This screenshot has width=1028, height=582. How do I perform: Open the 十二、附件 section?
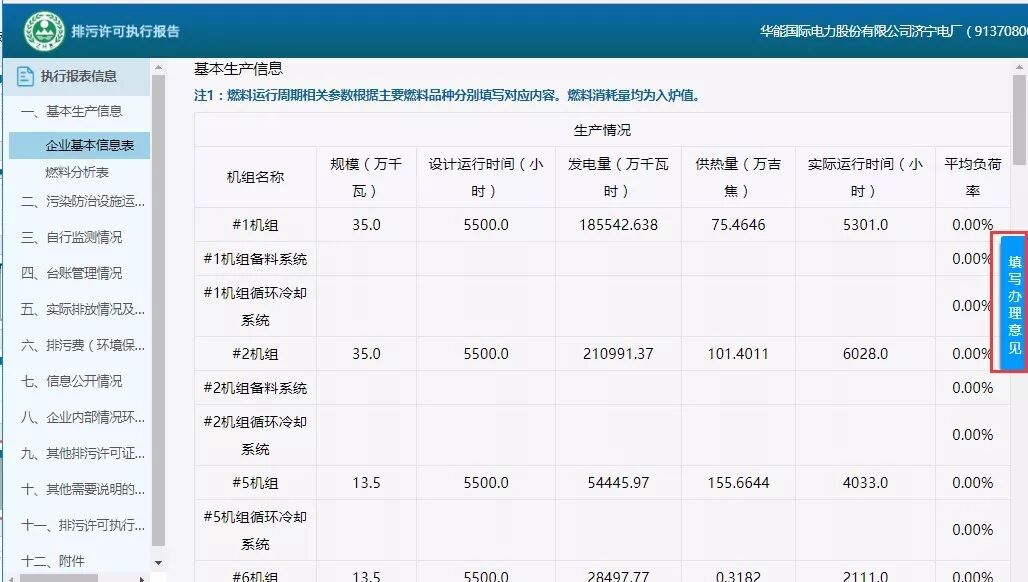pos(55,560)
